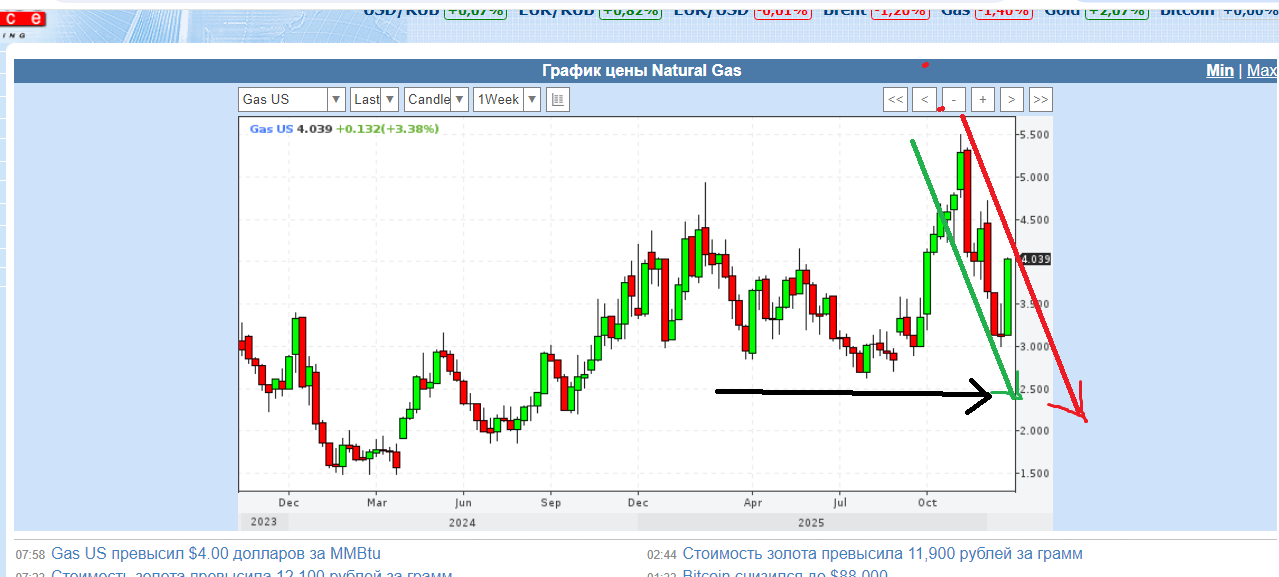This screenshot has width=1279, height=577.
Task: Open news Gas US превысил $4.00 долларов
Action: [216, 553]
